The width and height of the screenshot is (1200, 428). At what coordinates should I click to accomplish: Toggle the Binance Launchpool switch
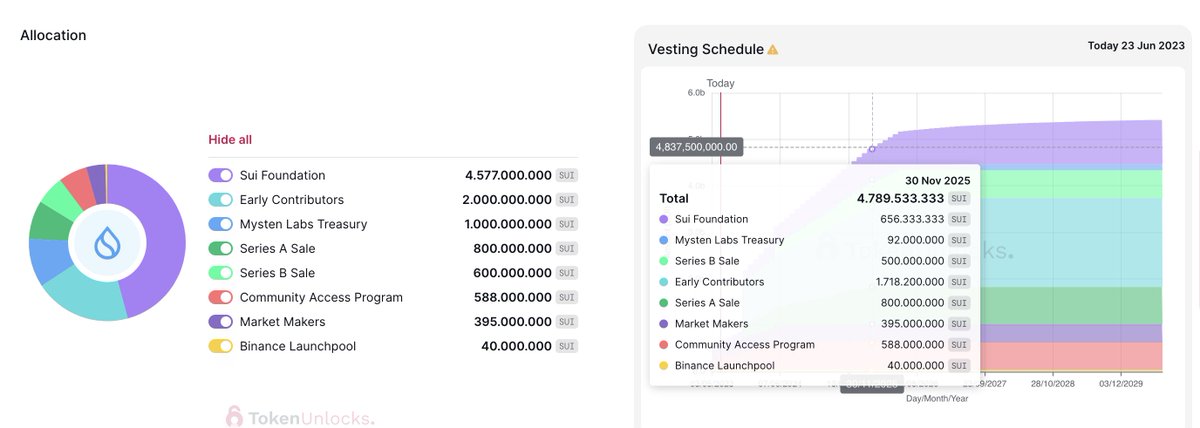pyautogui.click(x=221, y=346)
